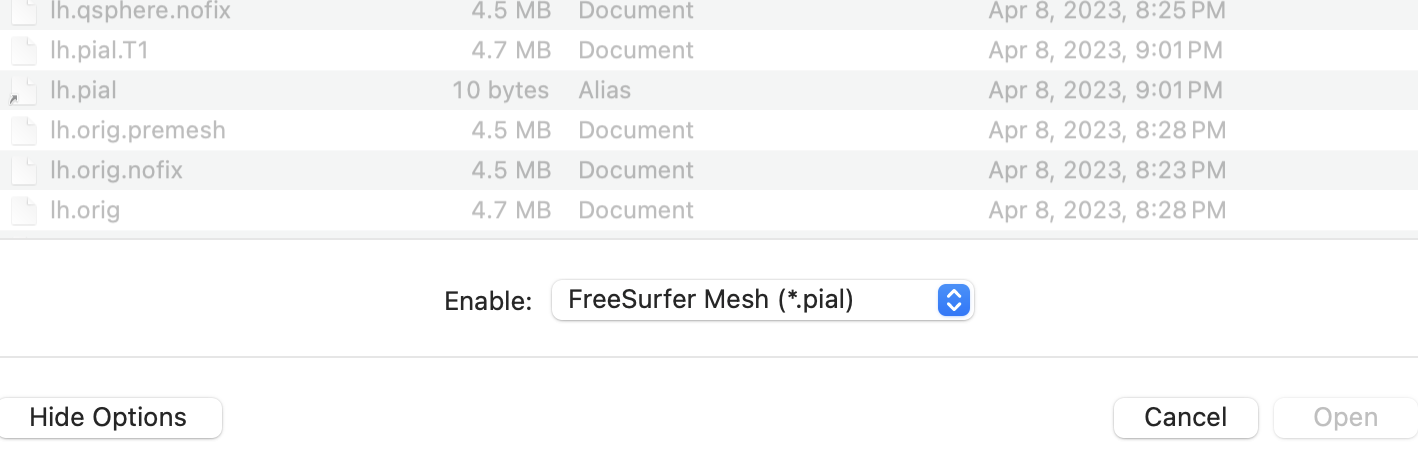This screenshot has width=1418, height=466.
Task: Click the 10 bytes size cell
Action: [500, 91]
